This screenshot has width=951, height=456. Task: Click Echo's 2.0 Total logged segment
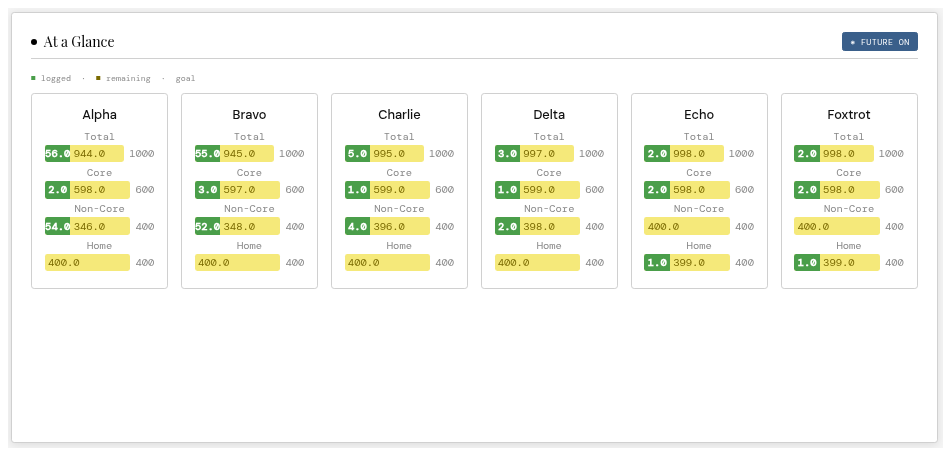click(x=657, y=153)
